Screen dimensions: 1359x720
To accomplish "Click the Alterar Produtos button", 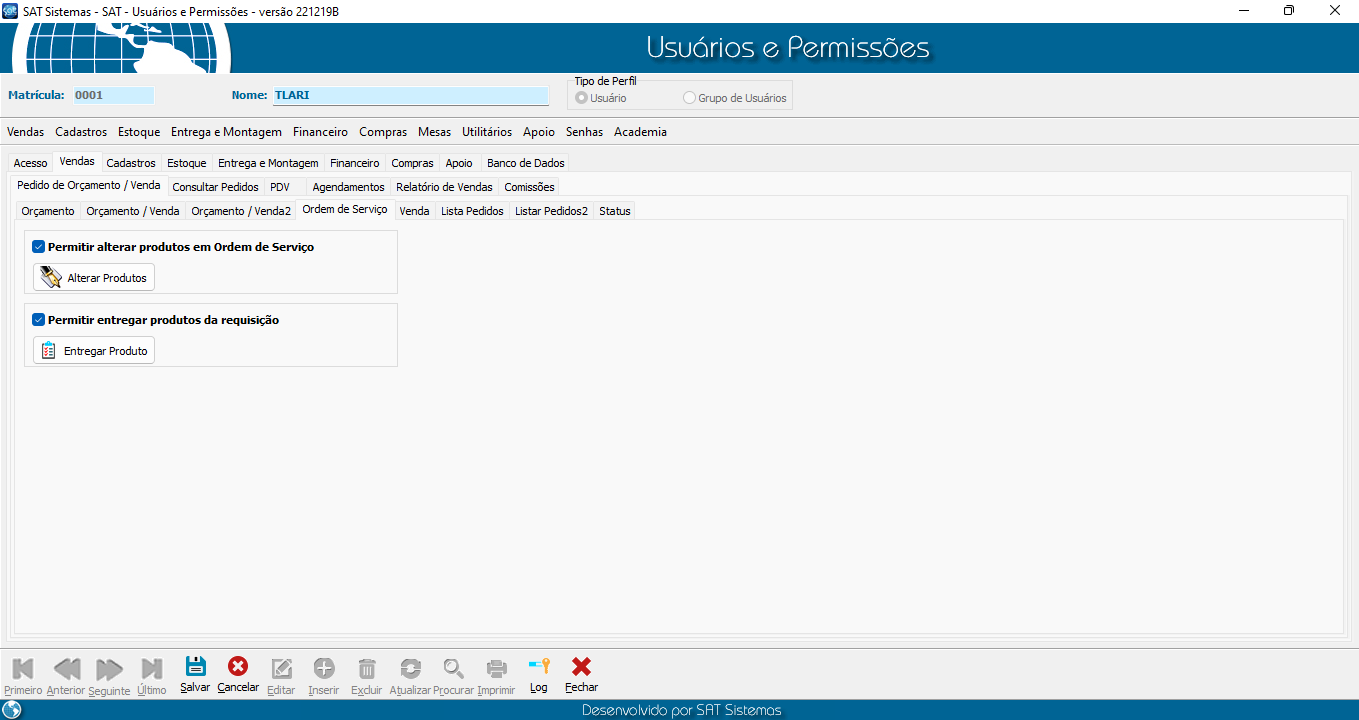I will (94, 278).
